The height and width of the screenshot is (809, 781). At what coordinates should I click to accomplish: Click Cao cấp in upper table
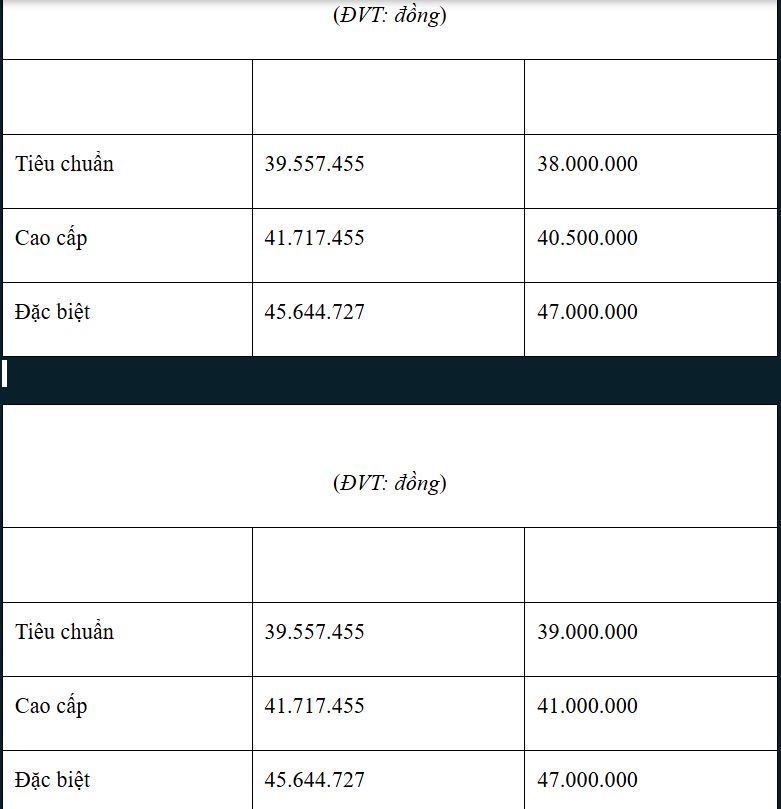pyautogui.click(x=51, y=239)
